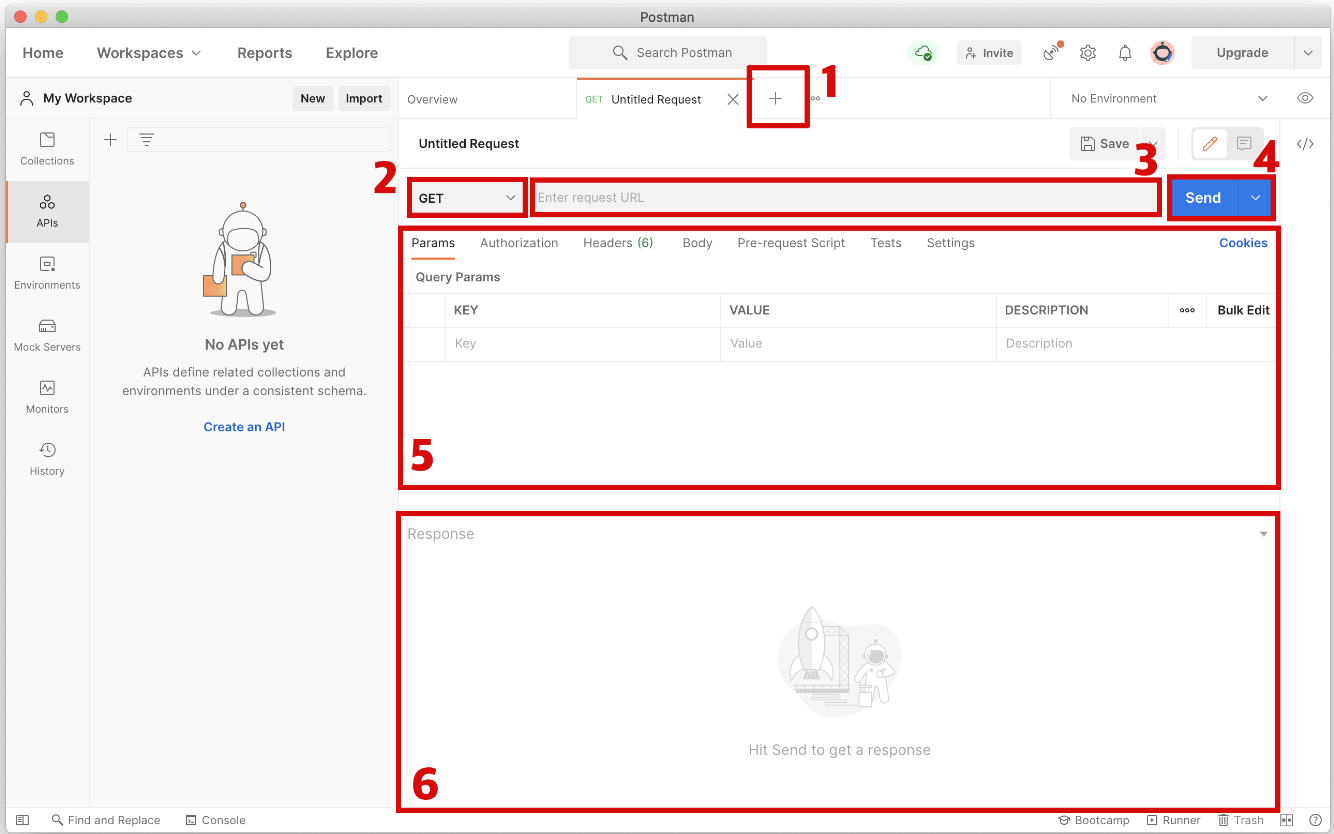Click the Send button
Viewport: 1334px width, 834px height.
(1204, 198)
